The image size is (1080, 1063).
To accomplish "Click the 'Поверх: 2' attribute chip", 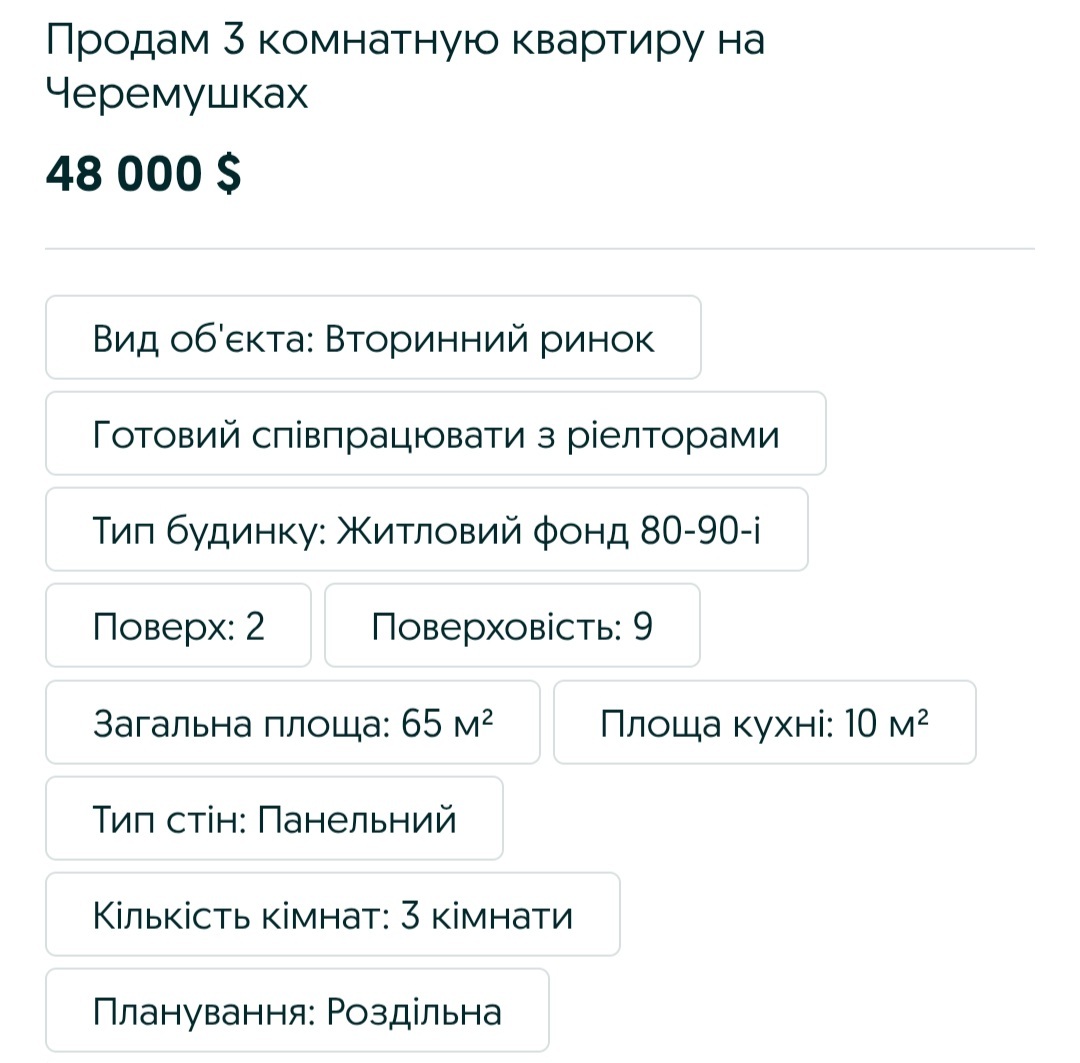I will click(x=178, y=624).
